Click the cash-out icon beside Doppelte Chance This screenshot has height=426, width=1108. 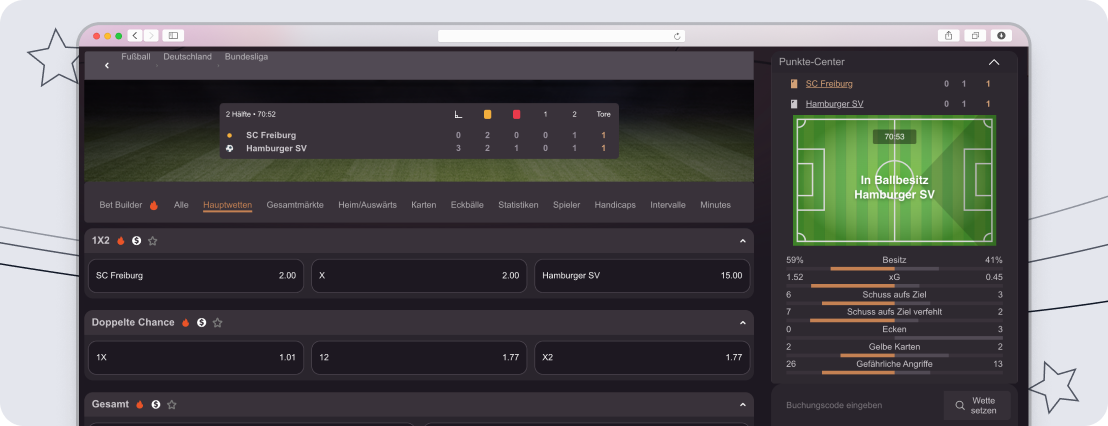click(x=201, y=323)
